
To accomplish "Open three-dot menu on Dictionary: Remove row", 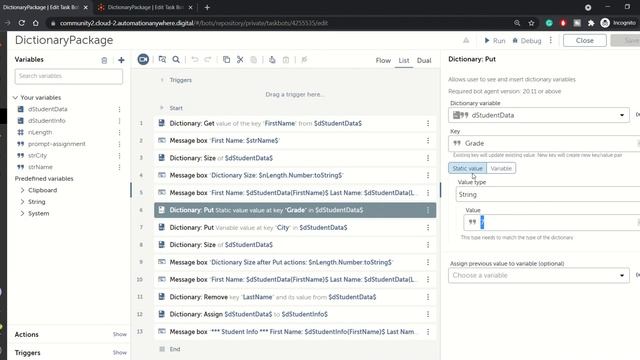I will 428,297.
